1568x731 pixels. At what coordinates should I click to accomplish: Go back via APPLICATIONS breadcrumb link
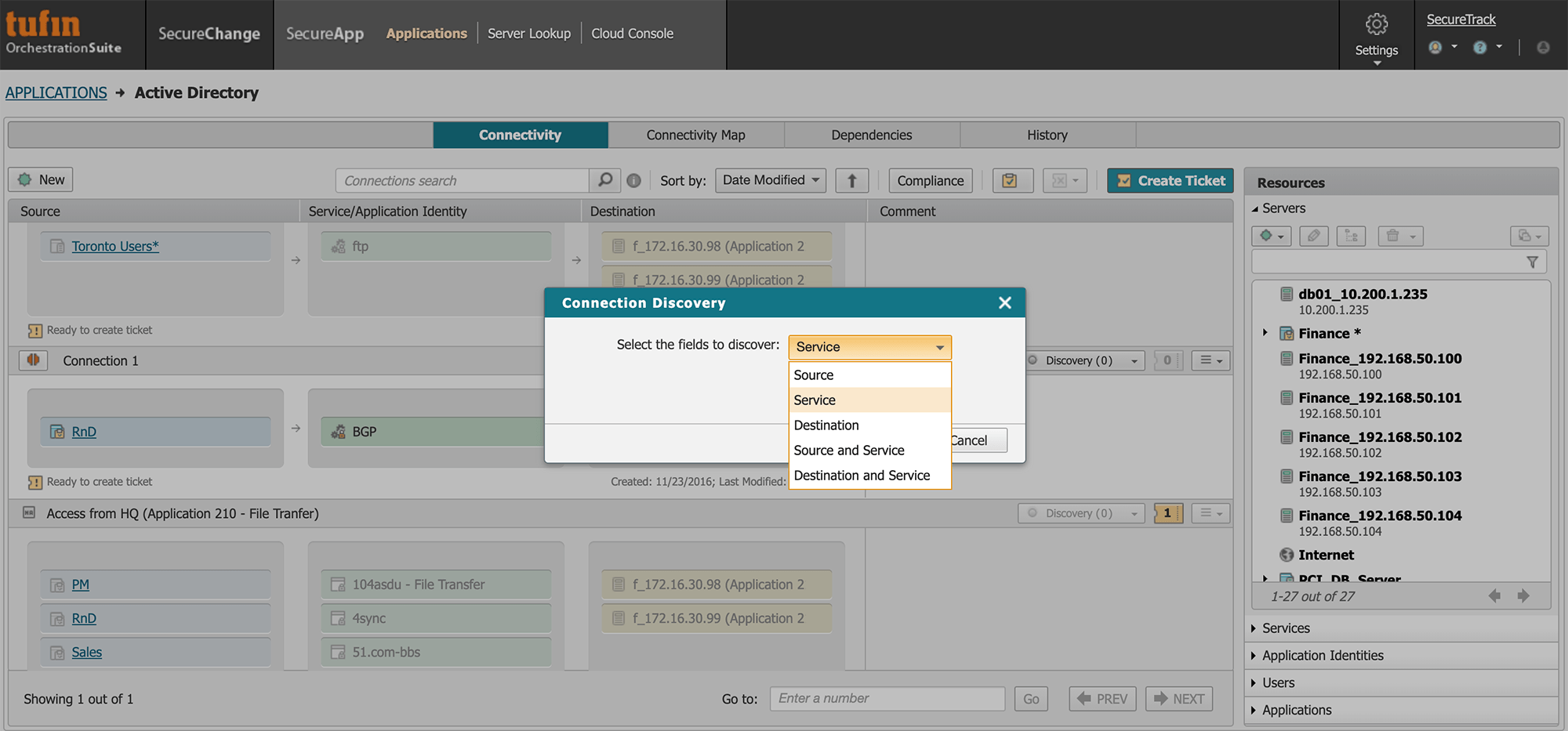coord(56,92)
